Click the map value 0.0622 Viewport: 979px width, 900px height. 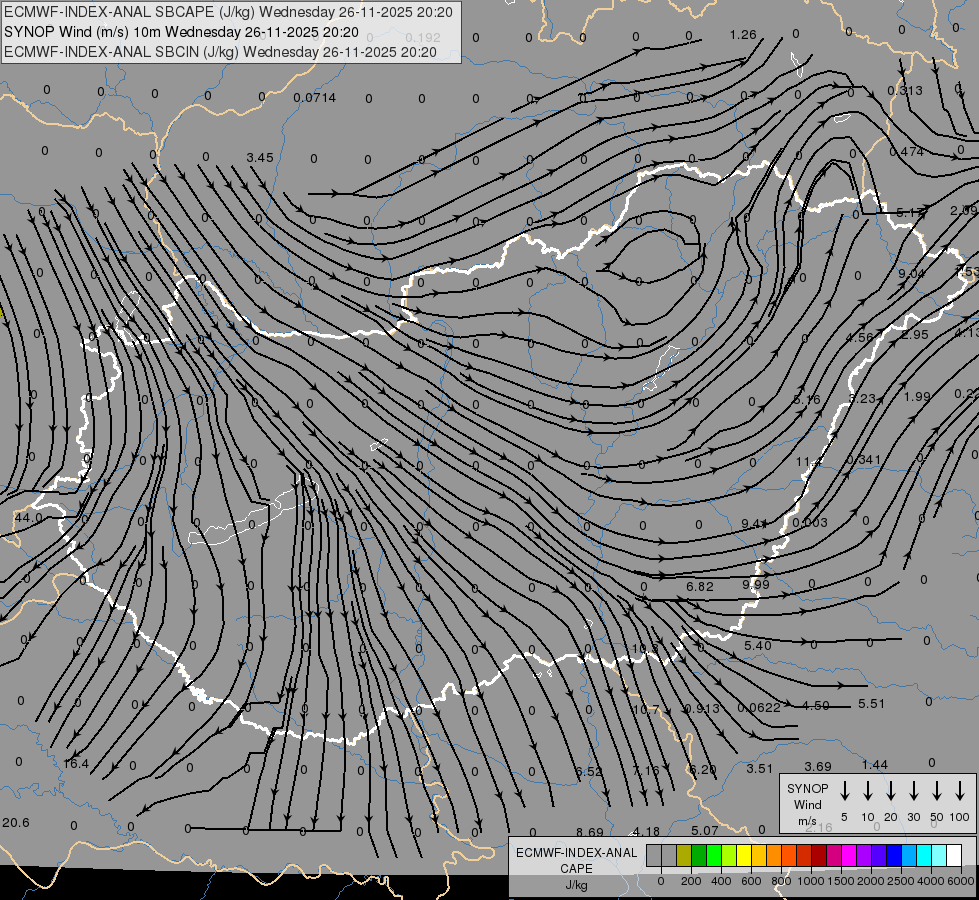point(759,707)
